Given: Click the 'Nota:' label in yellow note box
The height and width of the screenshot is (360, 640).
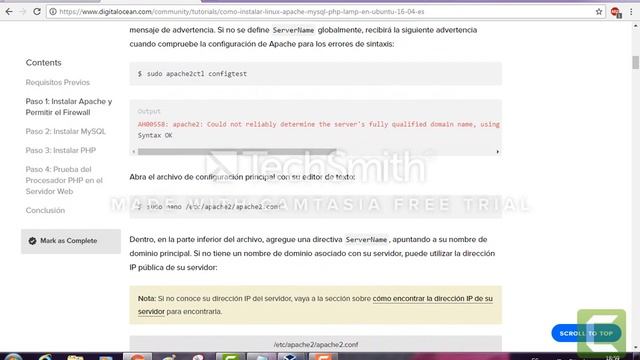Looking at the screenshot, I should coord(147,299).
